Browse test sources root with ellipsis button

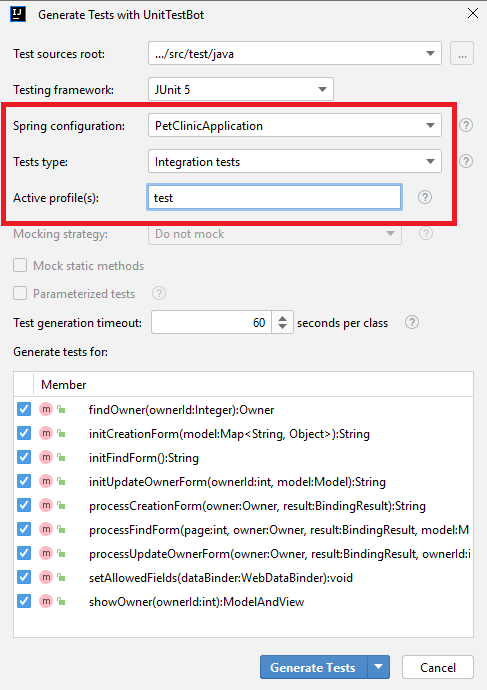coord(462,54)
